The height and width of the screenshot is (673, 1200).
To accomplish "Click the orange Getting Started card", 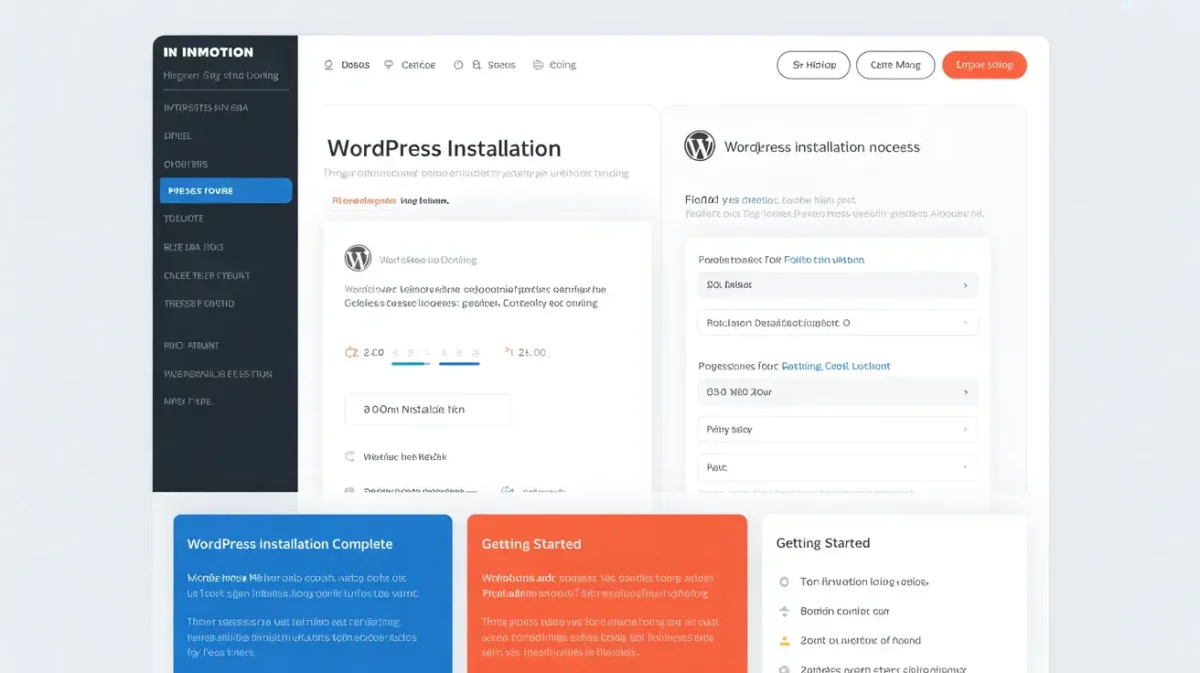I will [607, 593].
